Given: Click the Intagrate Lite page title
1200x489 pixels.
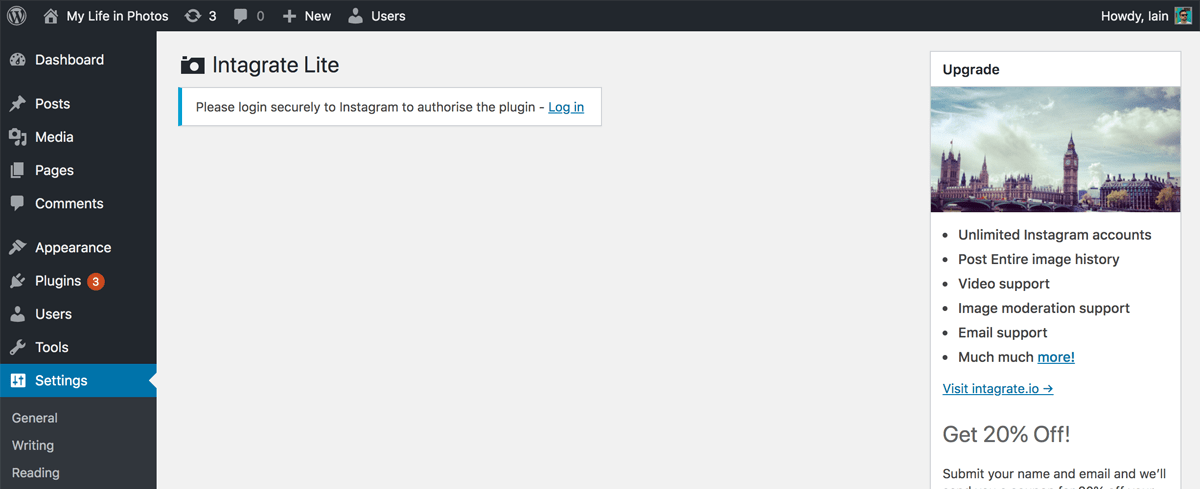Looking at the screenshot, I should pyautogui.click(x=276, y=66).
